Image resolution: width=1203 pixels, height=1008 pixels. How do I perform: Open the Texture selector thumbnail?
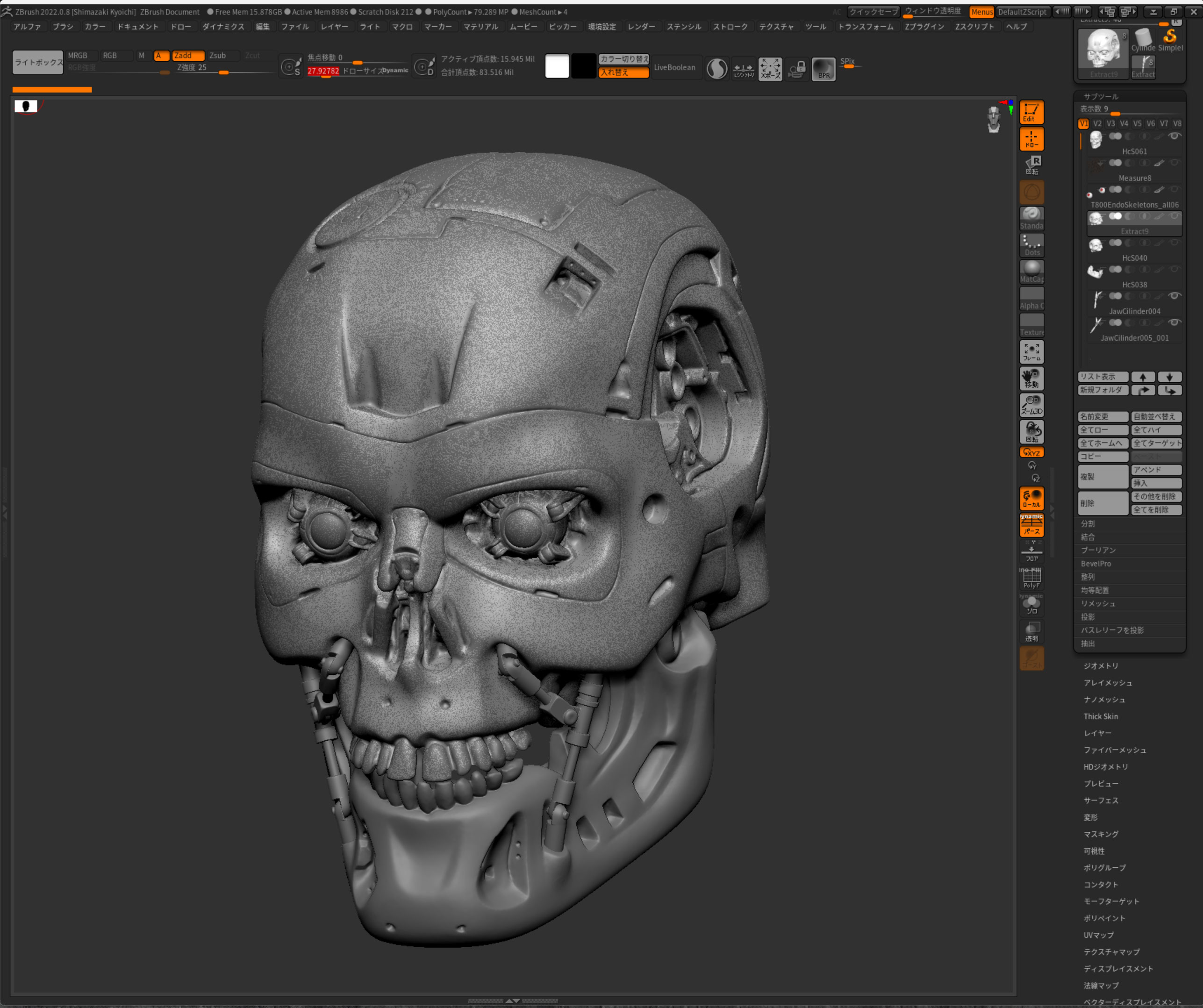click(x=1031, y=325)
